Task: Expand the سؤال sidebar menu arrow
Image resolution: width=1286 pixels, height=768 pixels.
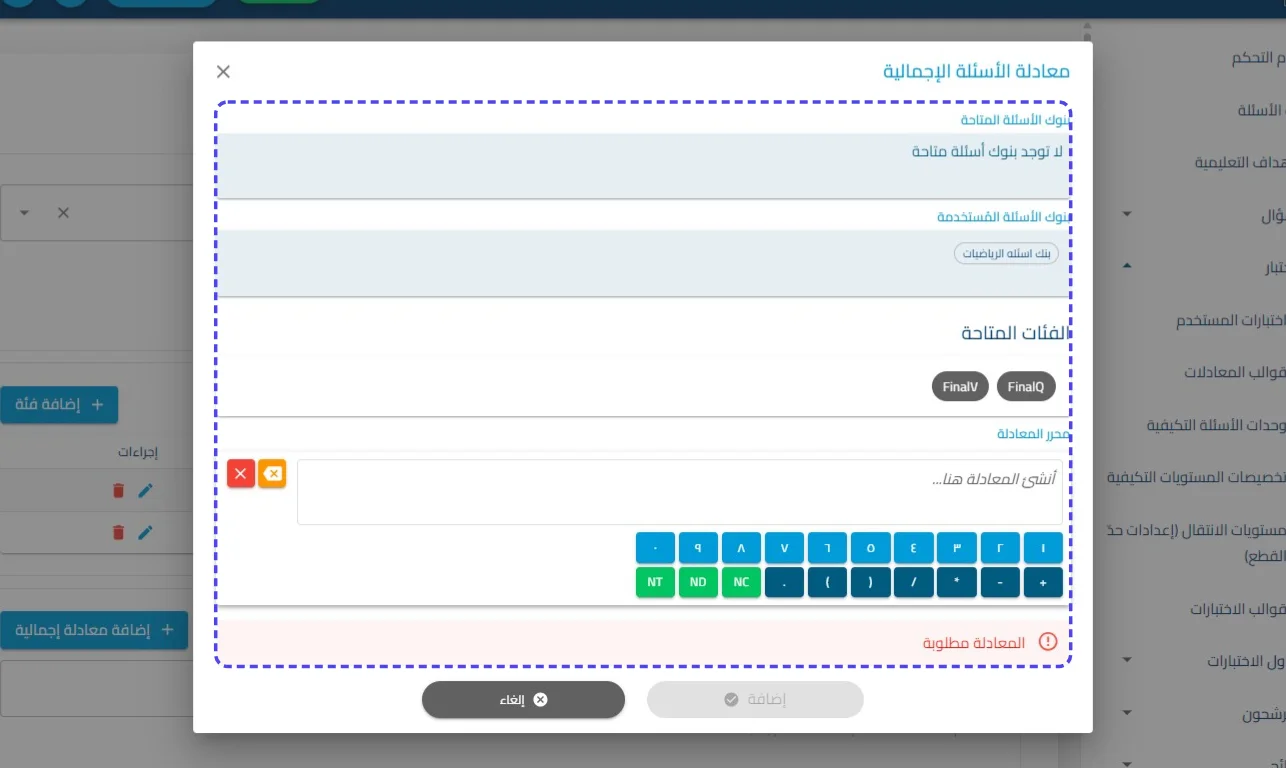Action: 1127,214
